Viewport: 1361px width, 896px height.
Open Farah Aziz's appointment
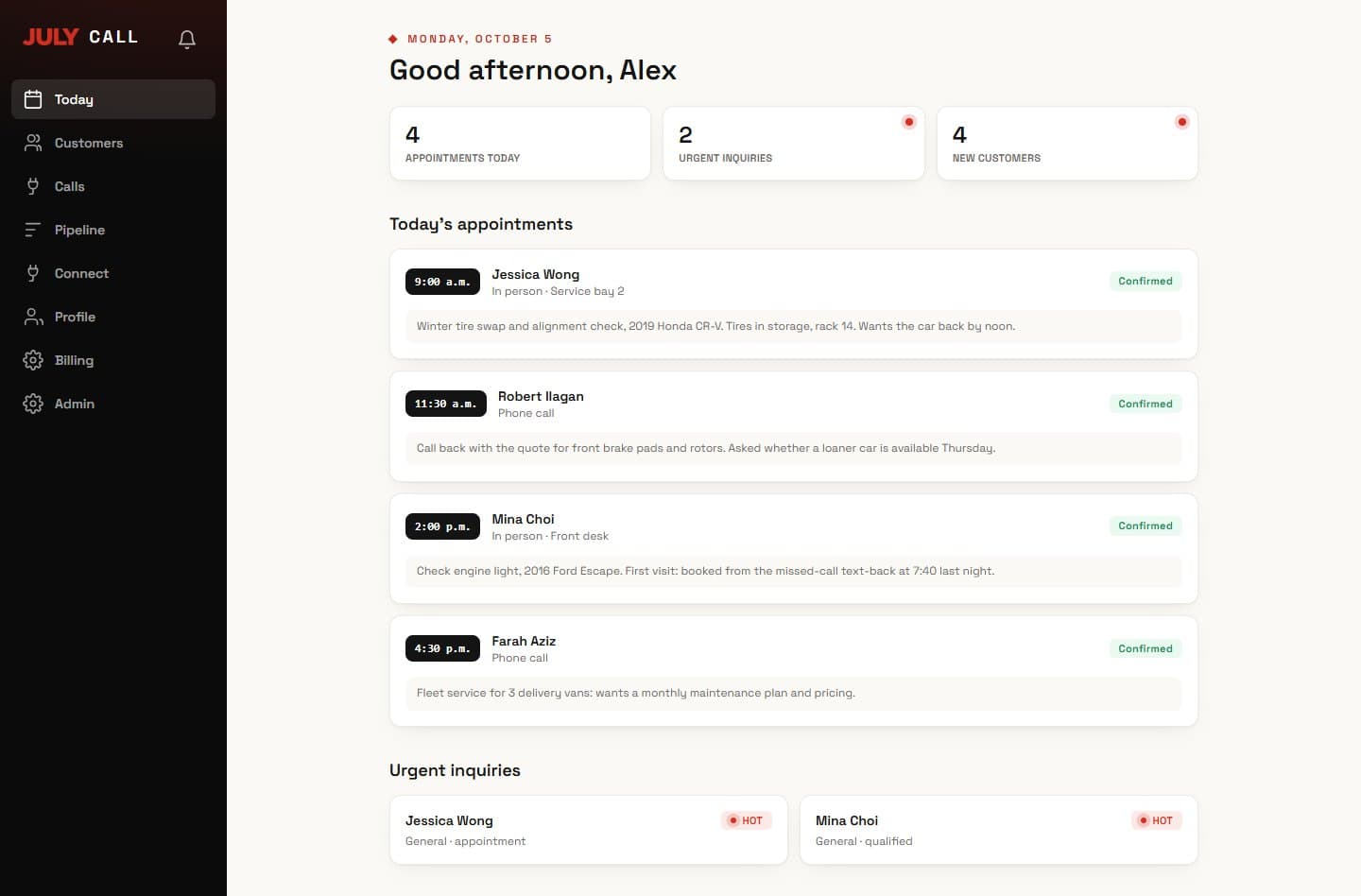794,671
